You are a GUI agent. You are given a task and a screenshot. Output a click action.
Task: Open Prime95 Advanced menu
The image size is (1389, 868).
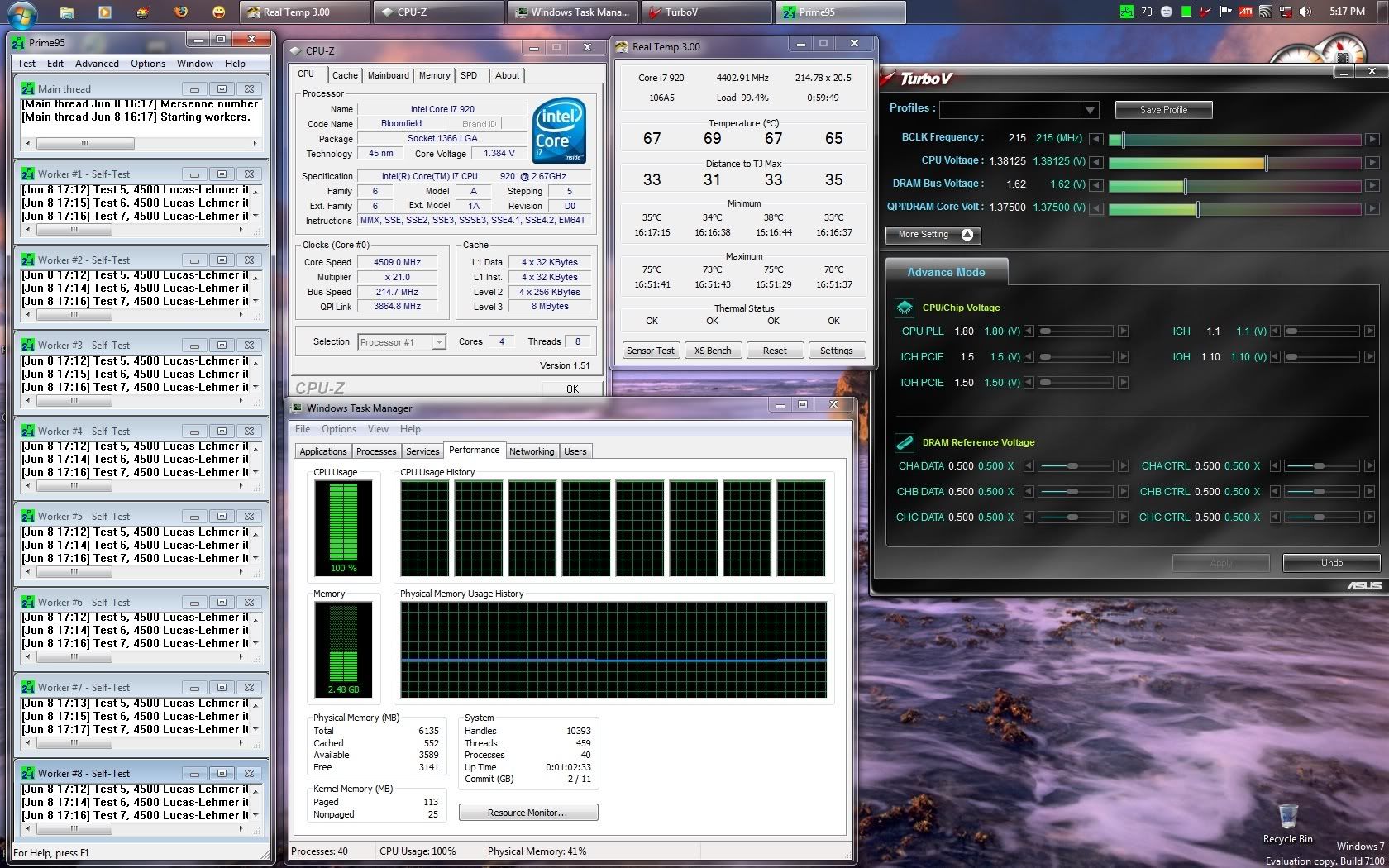tap(97, 64)
